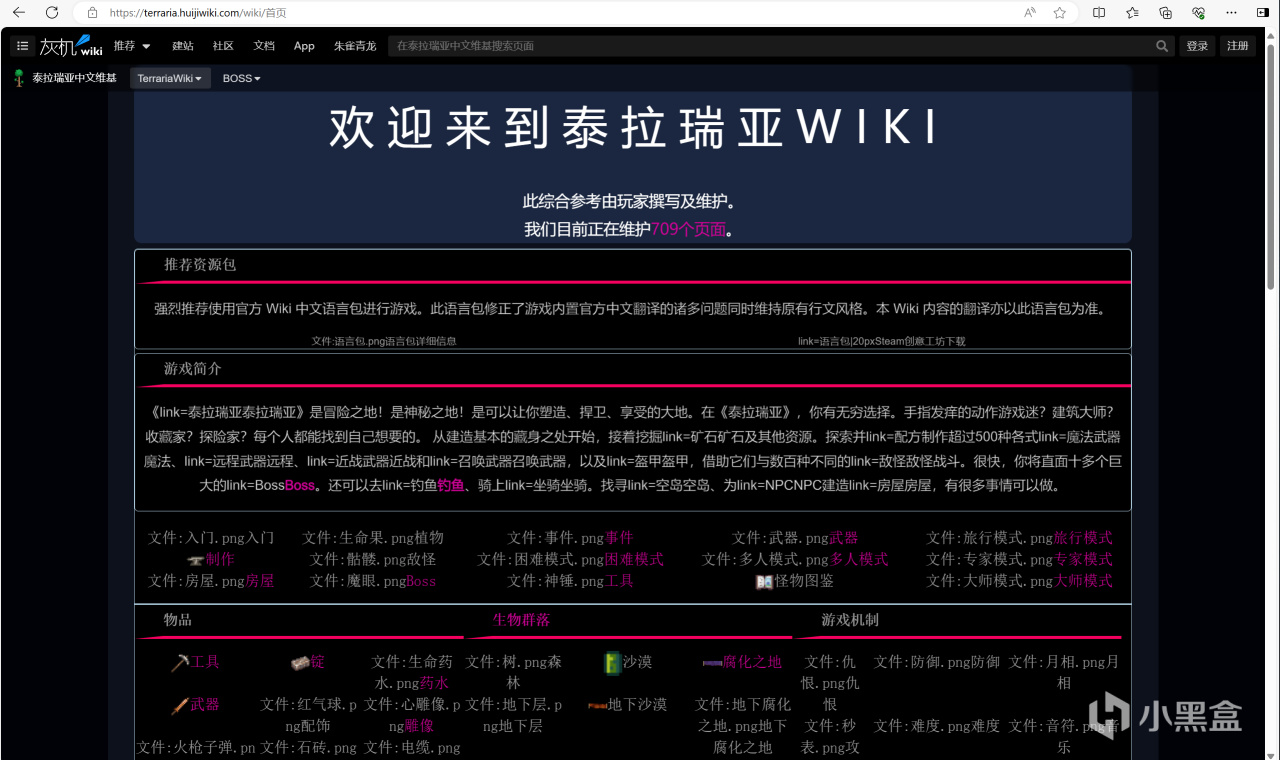Click the ingot icon next to 锭

click(x=300, y=663)
